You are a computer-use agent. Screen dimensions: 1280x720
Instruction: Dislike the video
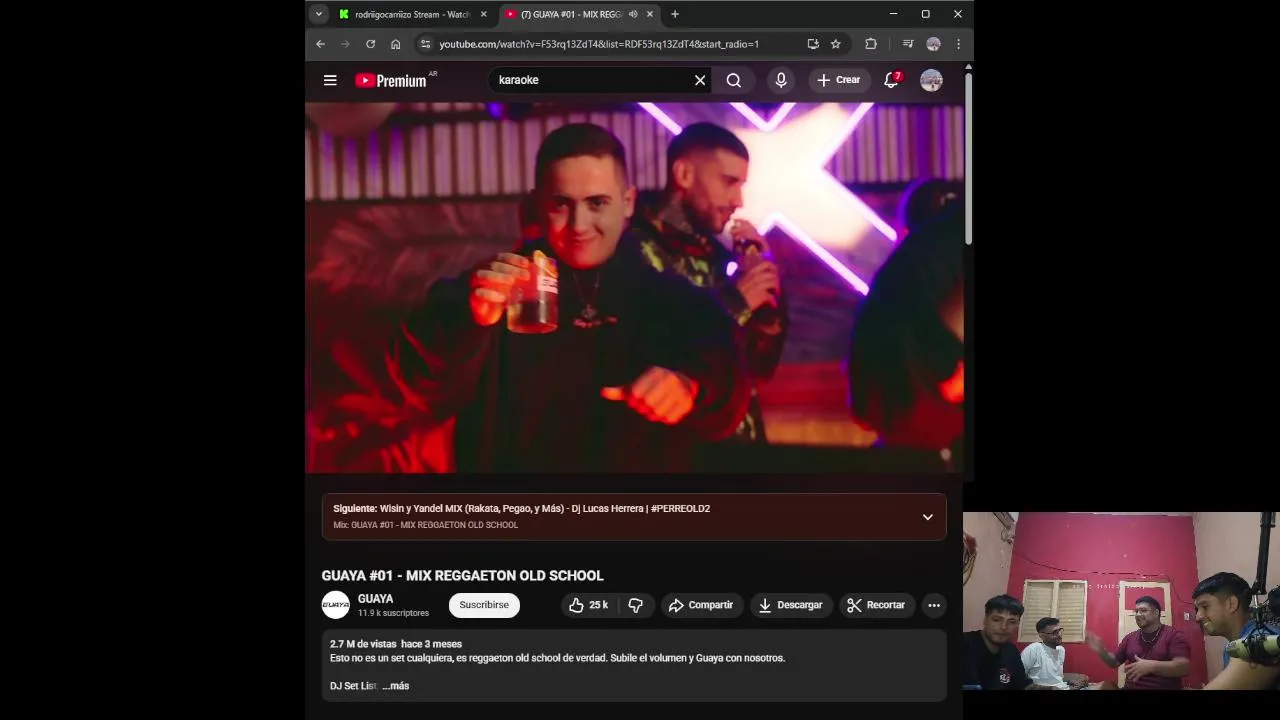pyautogui.click(x=635, y=605)
